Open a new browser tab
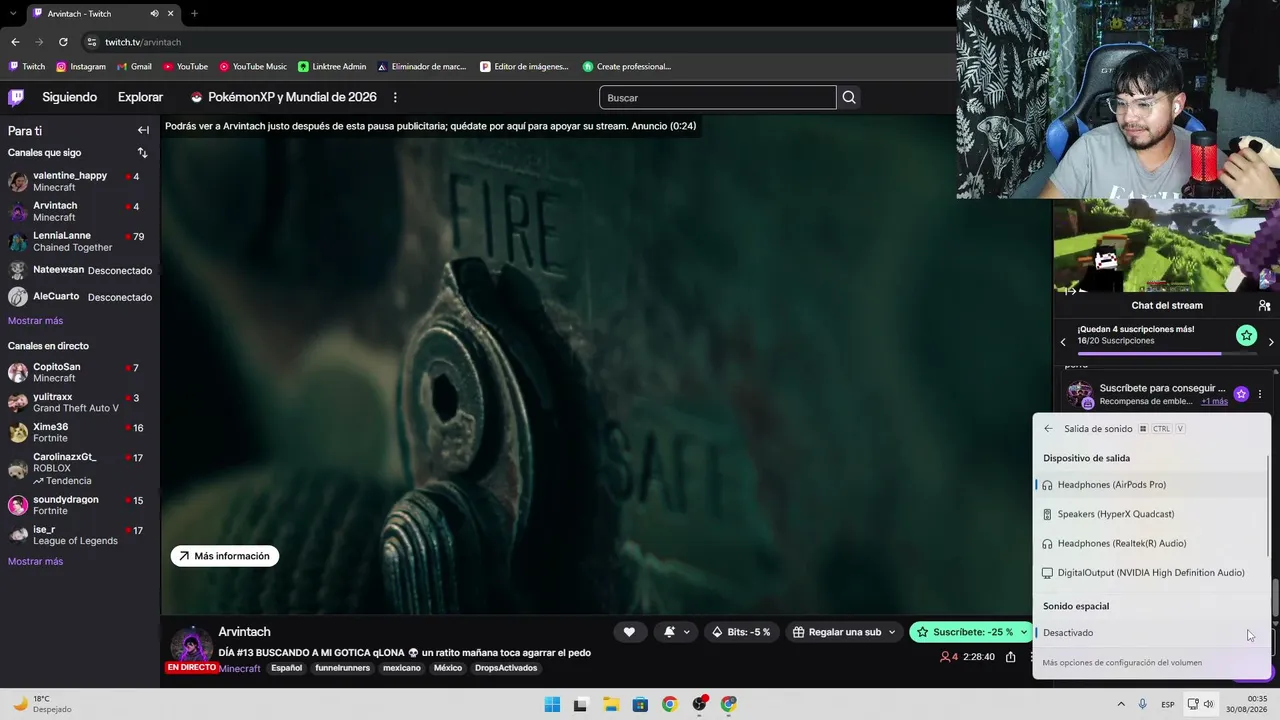Screen dimensions: 1280x720 194,14
